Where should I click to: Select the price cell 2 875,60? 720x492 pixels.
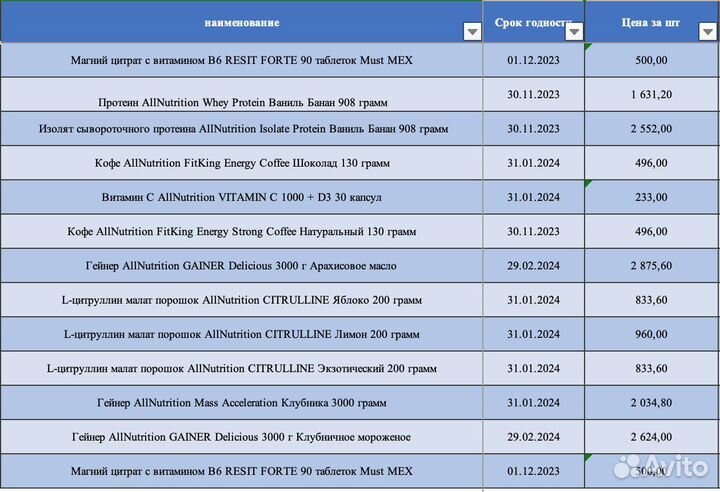[651, 266]
